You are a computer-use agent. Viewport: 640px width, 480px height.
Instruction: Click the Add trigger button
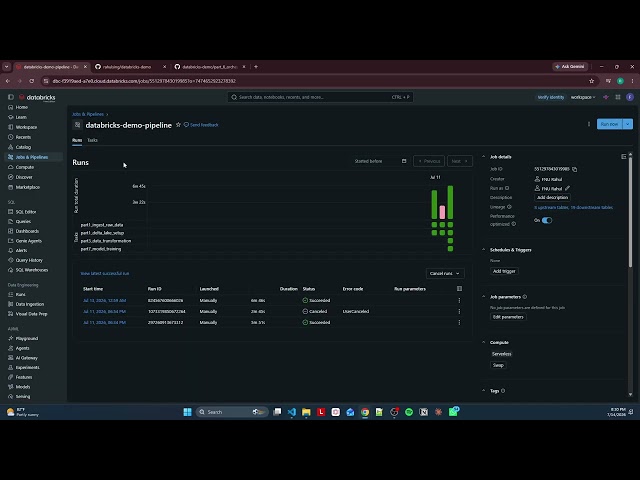[504, 271]
